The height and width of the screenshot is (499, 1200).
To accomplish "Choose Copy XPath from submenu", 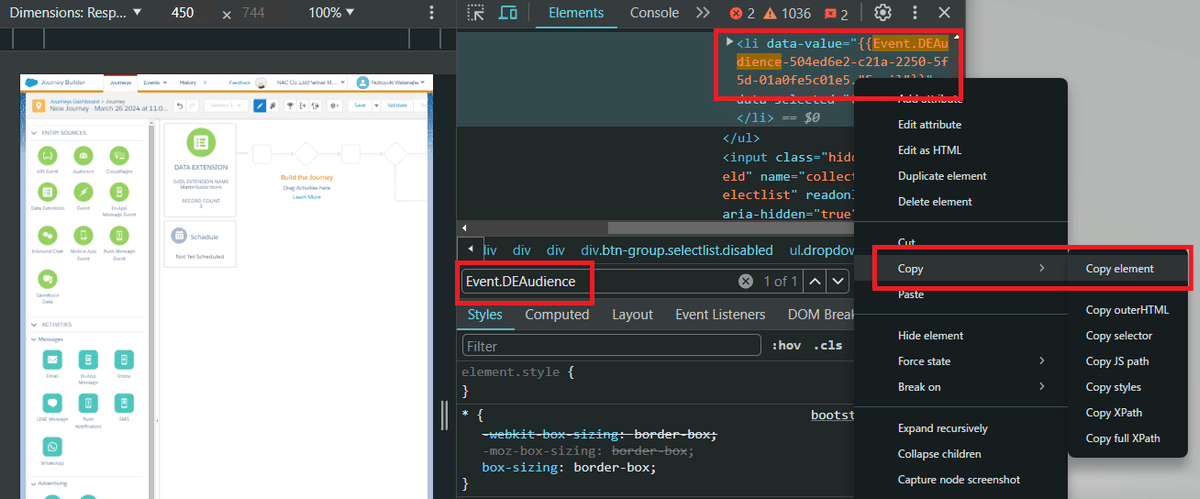I will [1114, 413].
